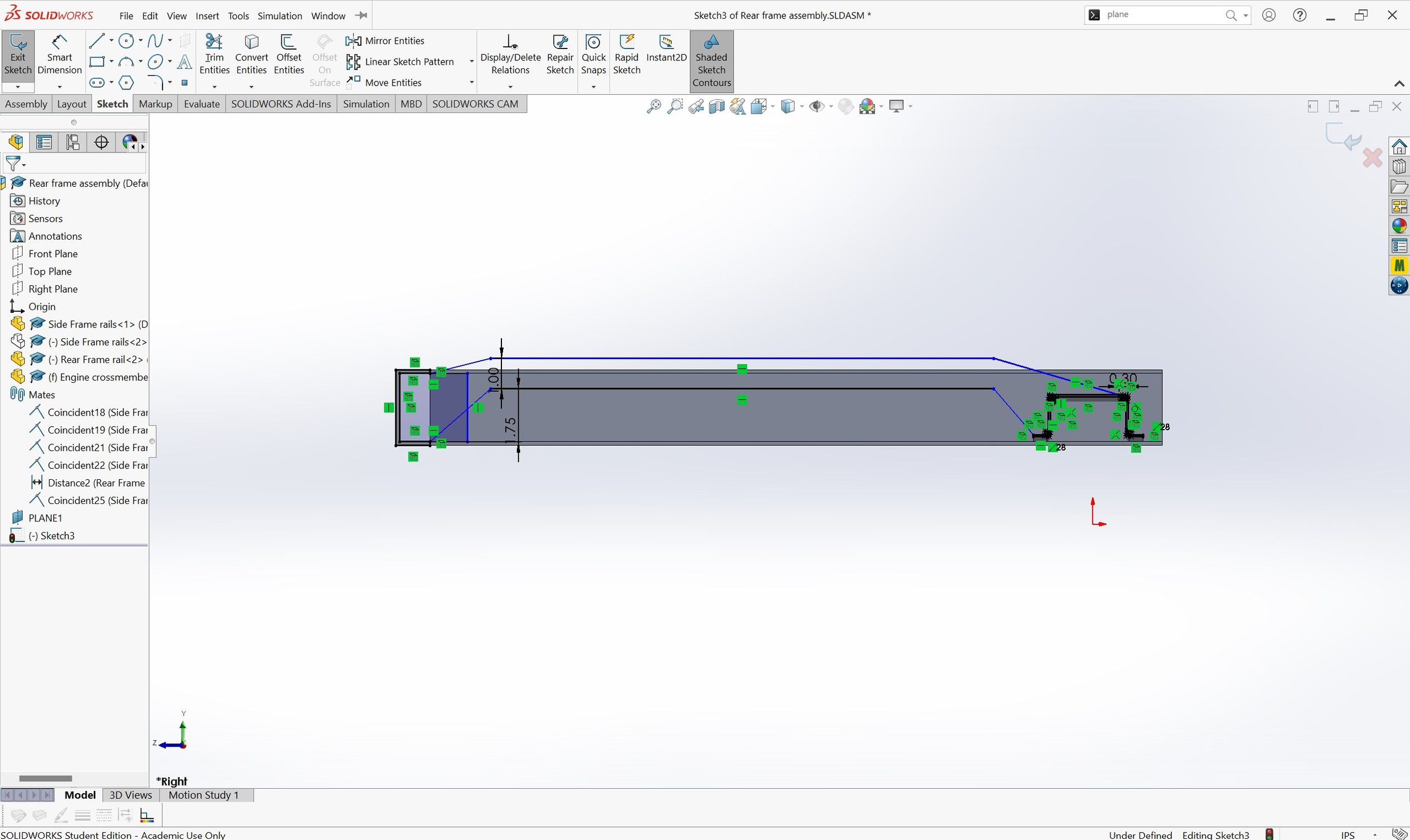The height and width of the screenshot is (840, 1410).
Task: Select the sketch Text tool
Action: pos(184,61)
